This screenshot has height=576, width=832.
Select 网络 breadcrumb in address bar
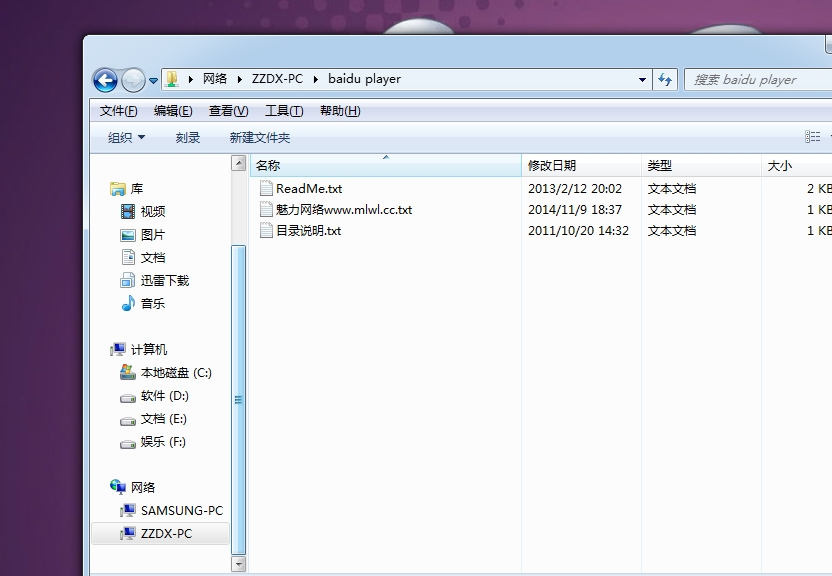[215, 79]
